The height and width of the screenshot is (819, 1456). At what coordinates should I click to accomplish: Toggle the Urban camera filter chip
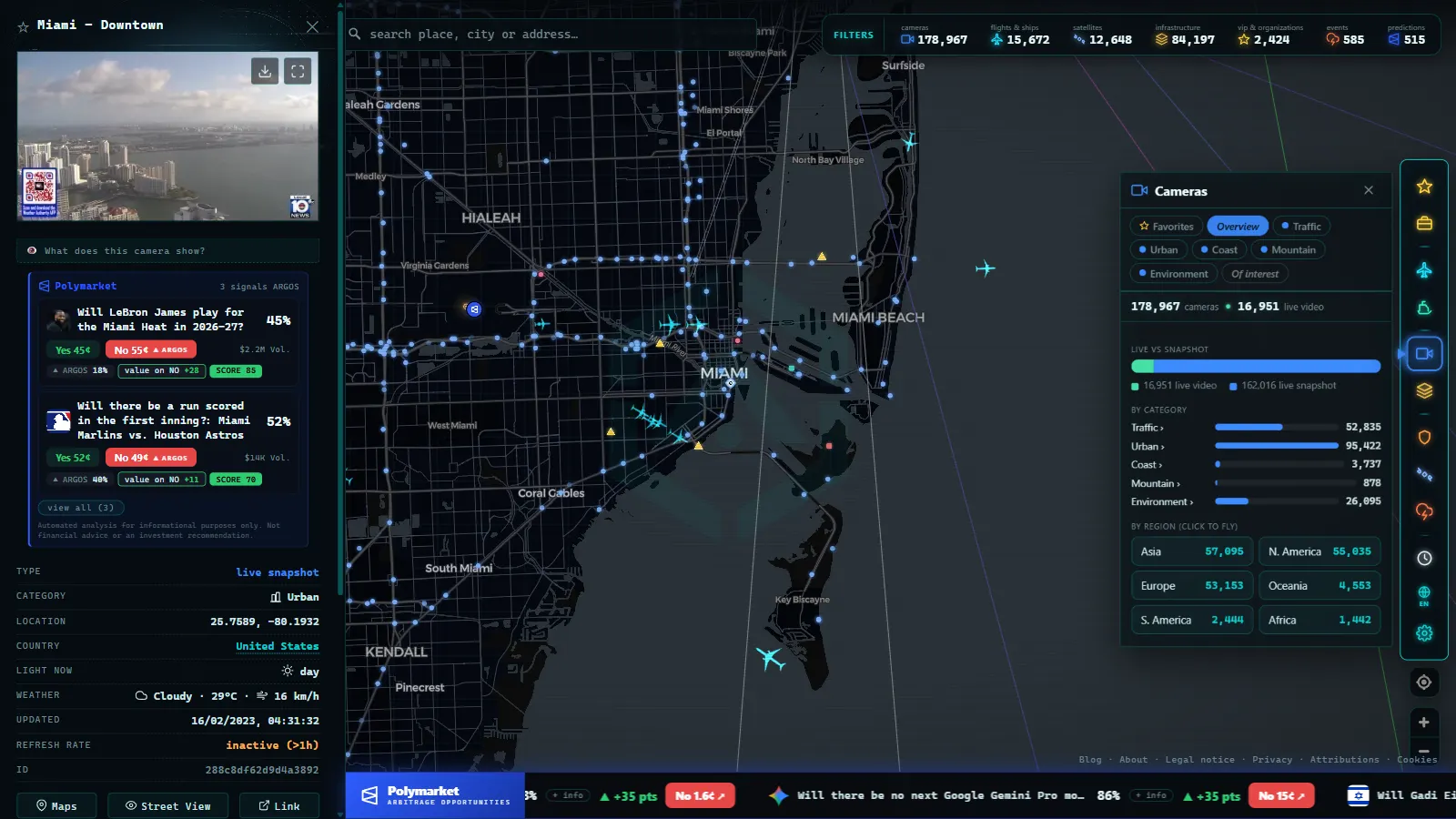point(1158,249)
